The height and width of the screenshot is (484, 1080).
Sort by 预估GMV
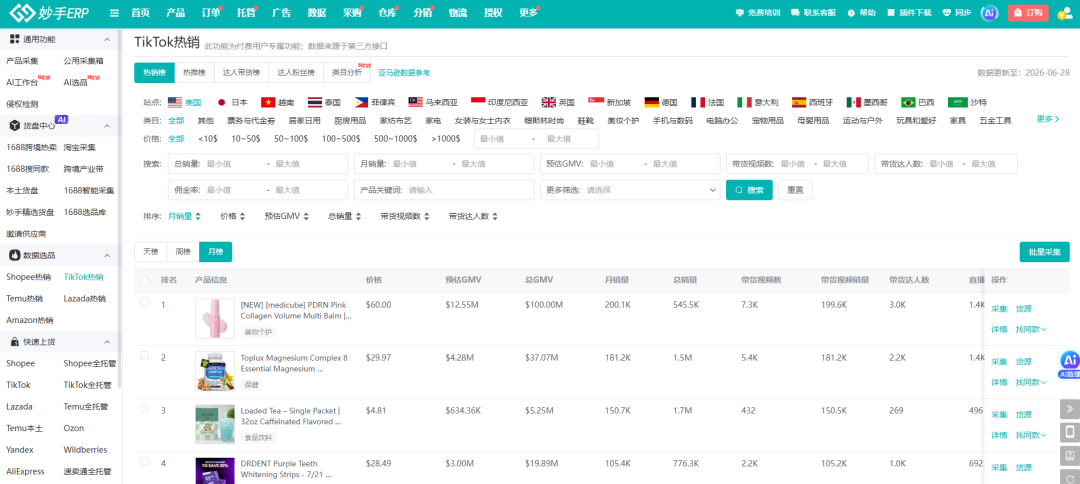coord(287,216)
